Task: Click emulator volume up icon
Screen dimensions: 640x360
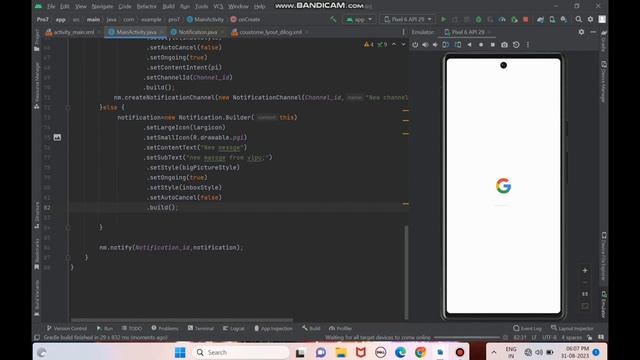Action: click(x=425, y=45)
